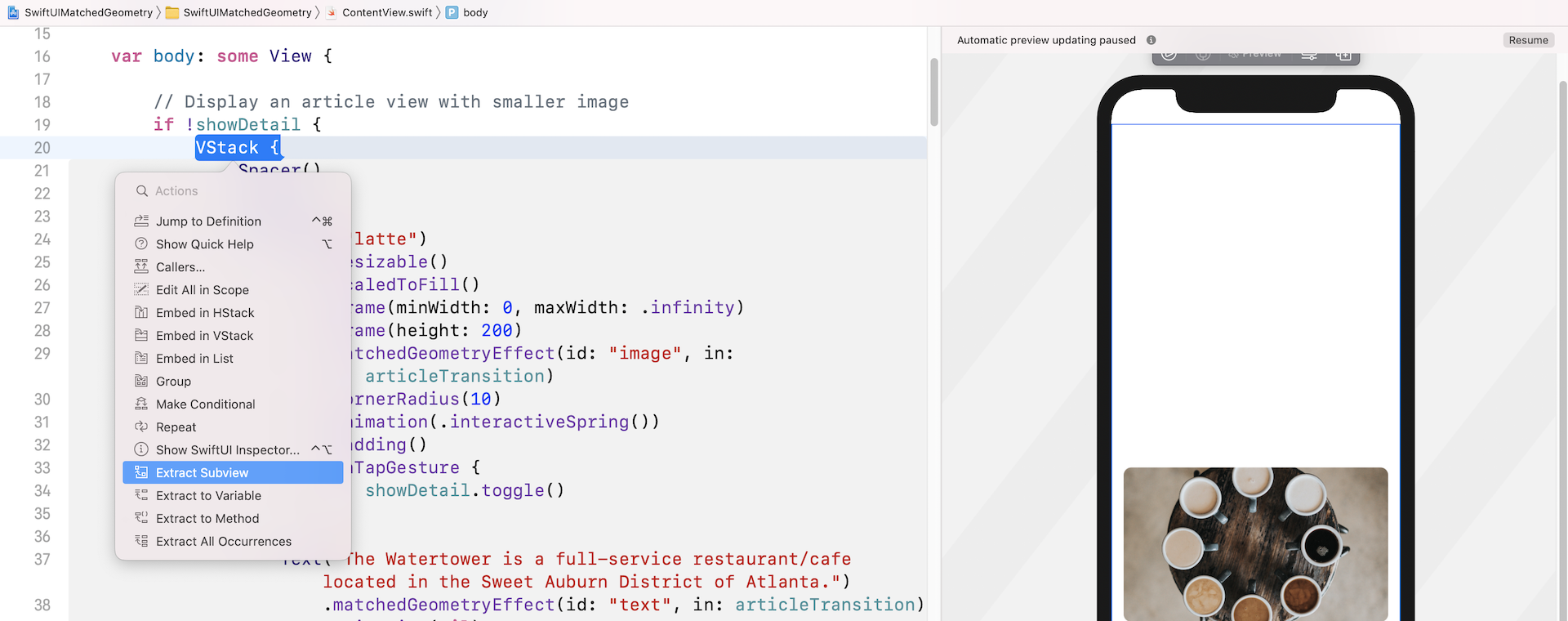
Task: Select Edit All in Scope
Action: 233,290
